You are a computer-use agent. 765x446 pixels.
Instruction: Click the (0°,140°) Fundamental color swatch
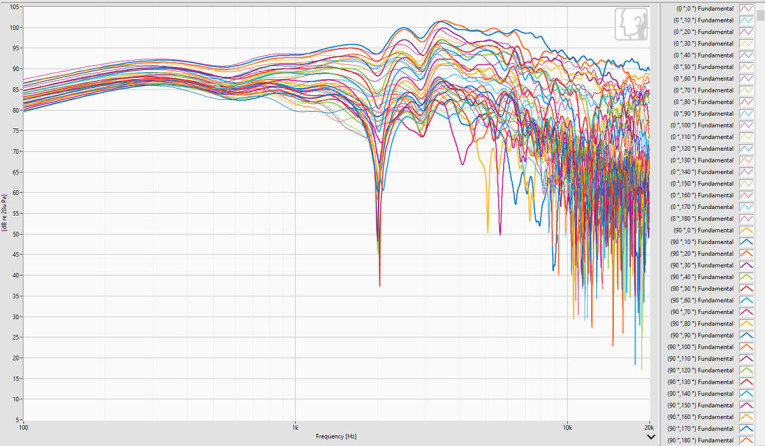tap(746, 172)
